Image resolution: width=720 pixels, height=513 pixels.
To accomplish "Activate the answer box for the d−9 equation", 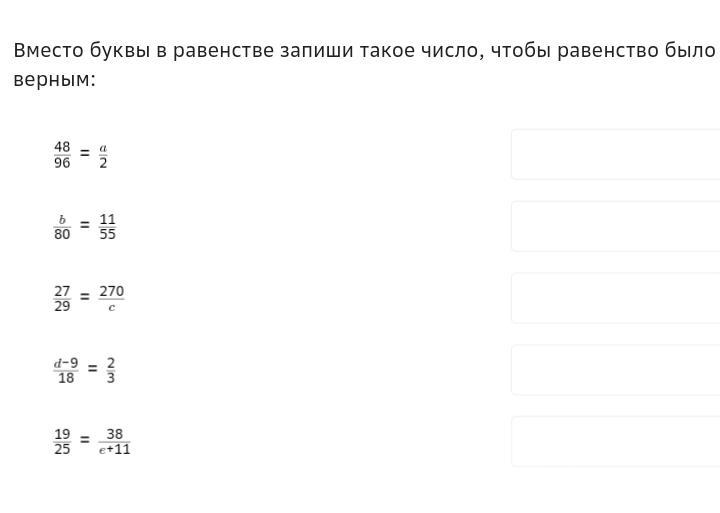I will pos(616,370).
